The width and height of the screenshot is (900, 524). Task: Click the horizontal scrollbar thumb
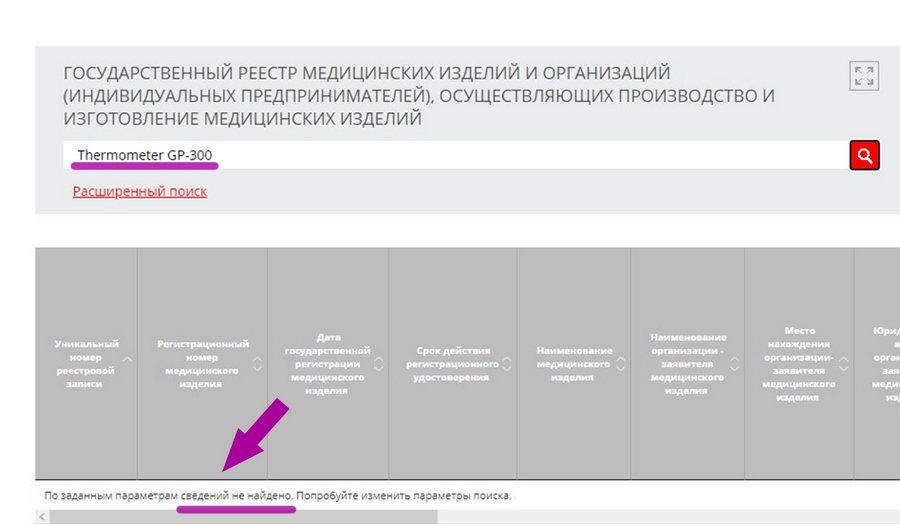(243, 517)
